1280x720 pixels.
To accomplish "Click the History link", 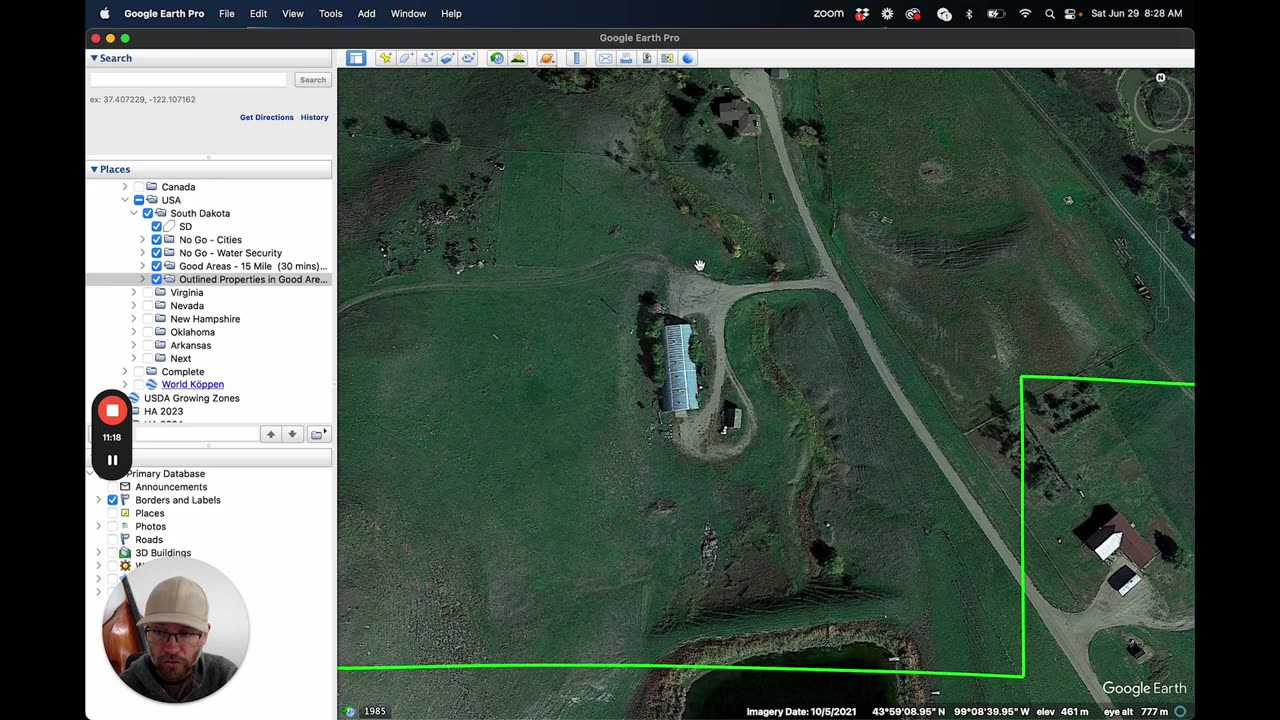I will pos(314,117).
